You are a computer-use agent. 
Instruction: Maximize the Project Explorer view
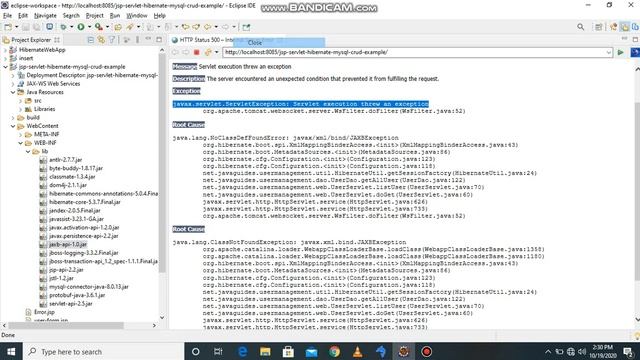coord(159,40)
